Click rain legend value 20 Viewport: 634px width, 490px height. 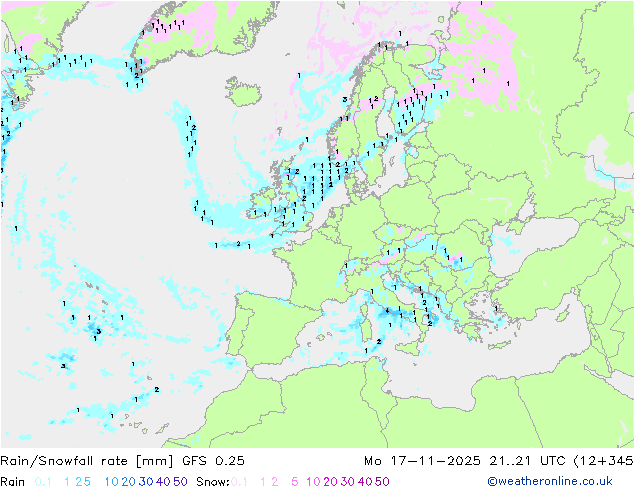pyautogui.click(x=129, y=482)
